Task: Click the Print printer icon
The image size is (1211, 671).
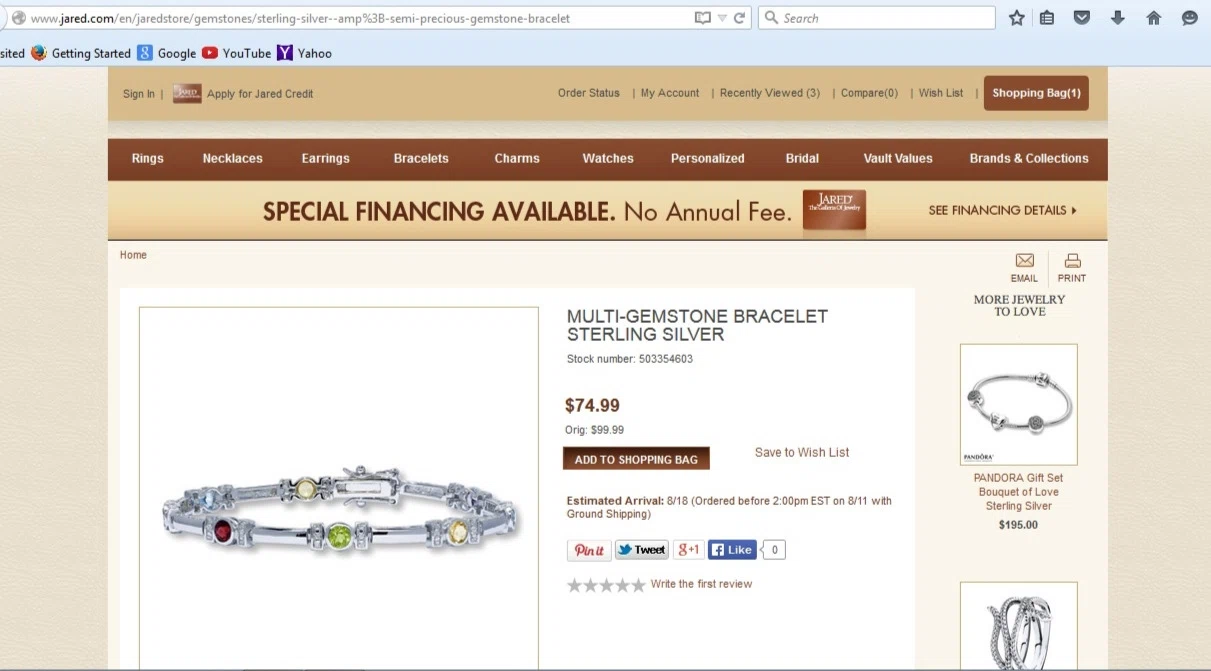Action: (1072, 261)
